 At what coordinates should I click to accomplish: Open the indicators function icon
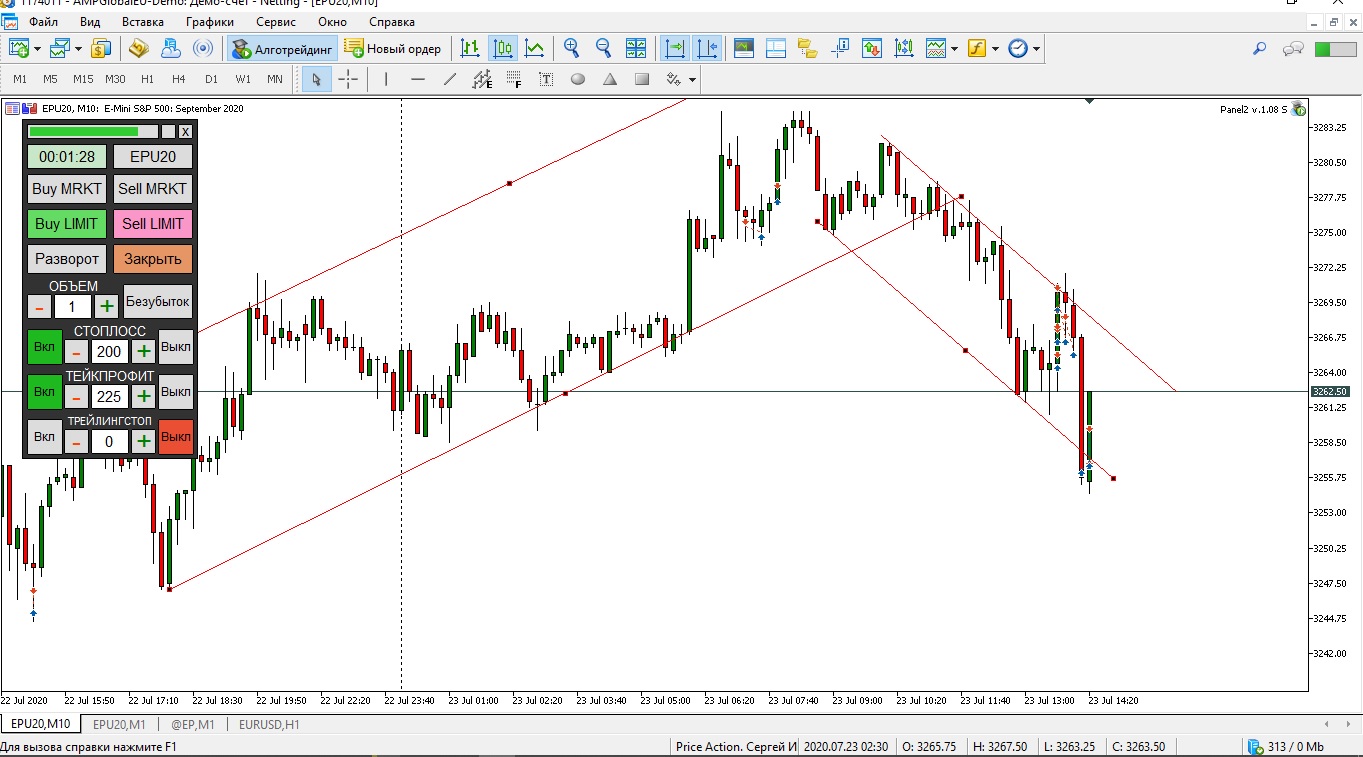(976, 47)
